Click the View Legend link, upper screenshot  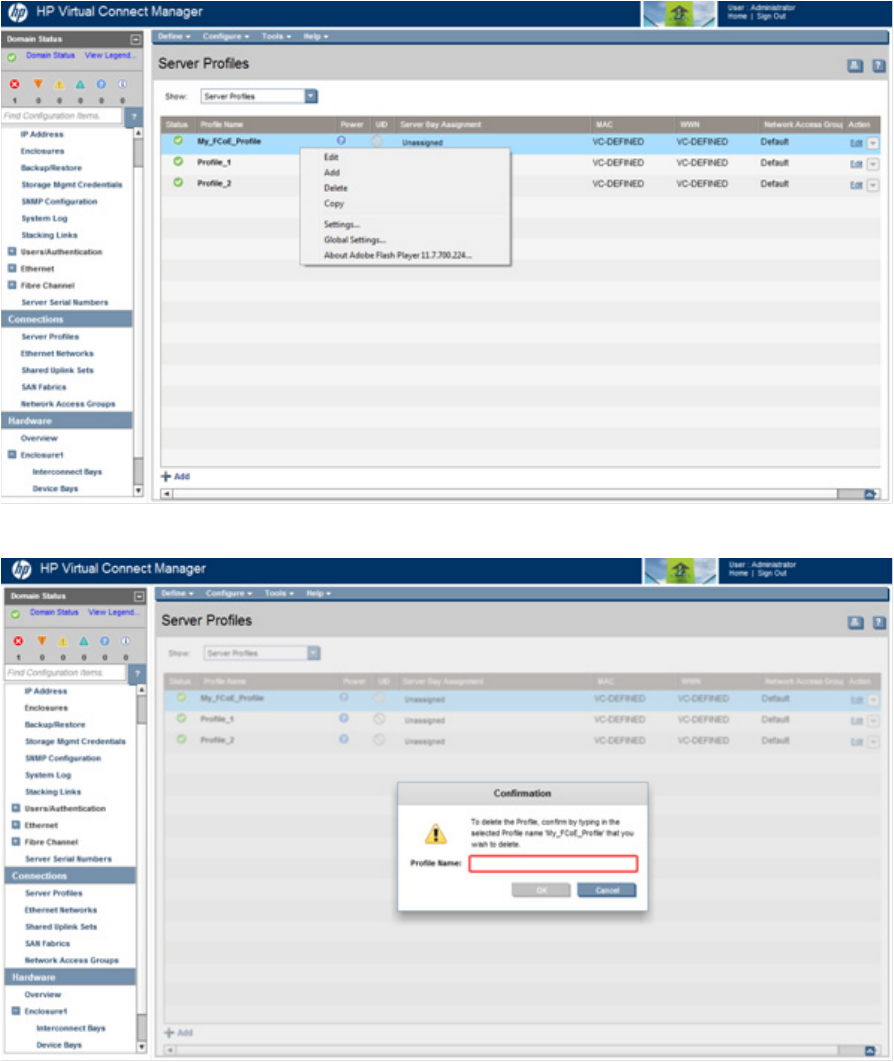[109, 56]
